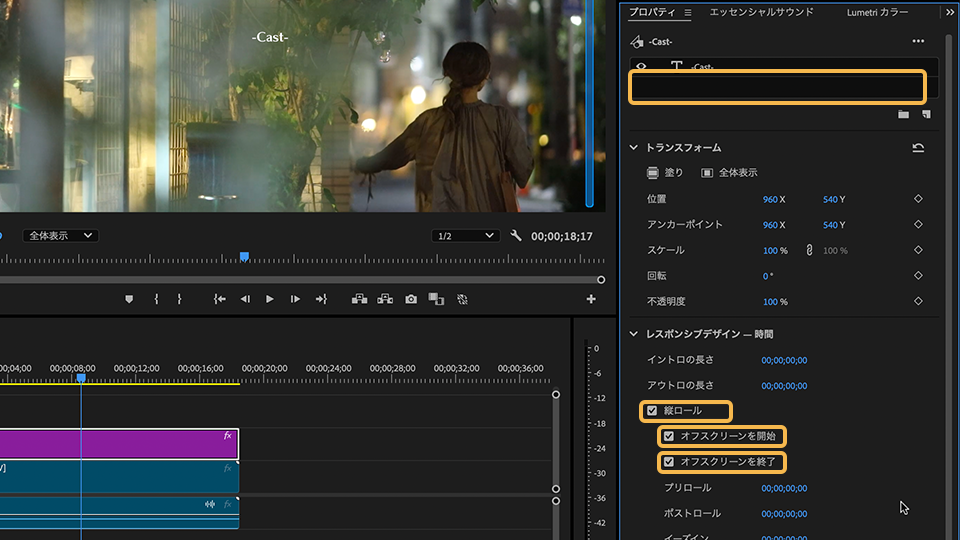Viewport: 960px width, 540px height.
Task: Open the 全体表示 zoom level dropdown
Action: (x=61, y=236)
